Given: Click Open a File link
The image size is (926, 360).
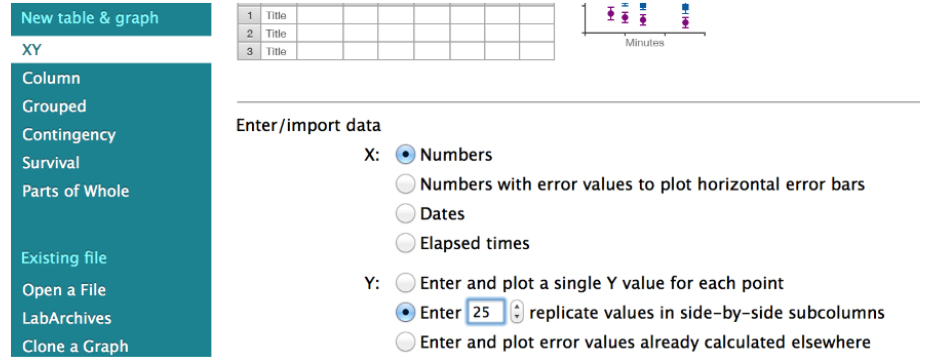Looking at the screenshot, I should (x=64, y=290).
